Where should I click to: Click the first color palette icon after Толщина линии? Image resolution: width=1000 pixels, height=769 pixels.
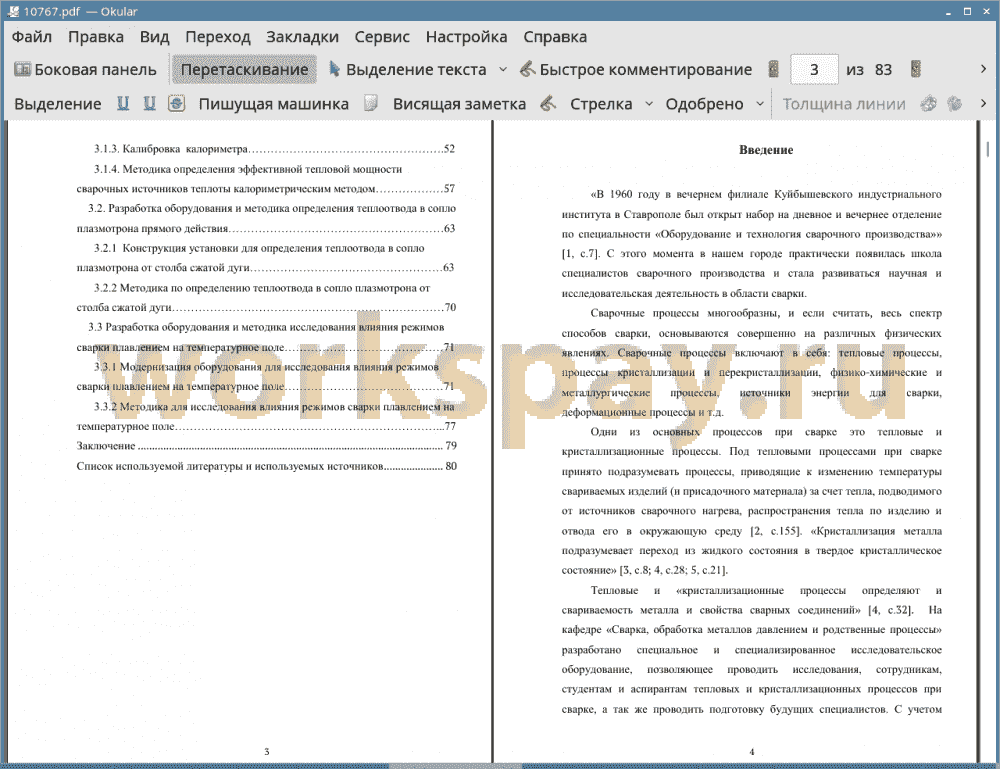click(x=929, y=103)
